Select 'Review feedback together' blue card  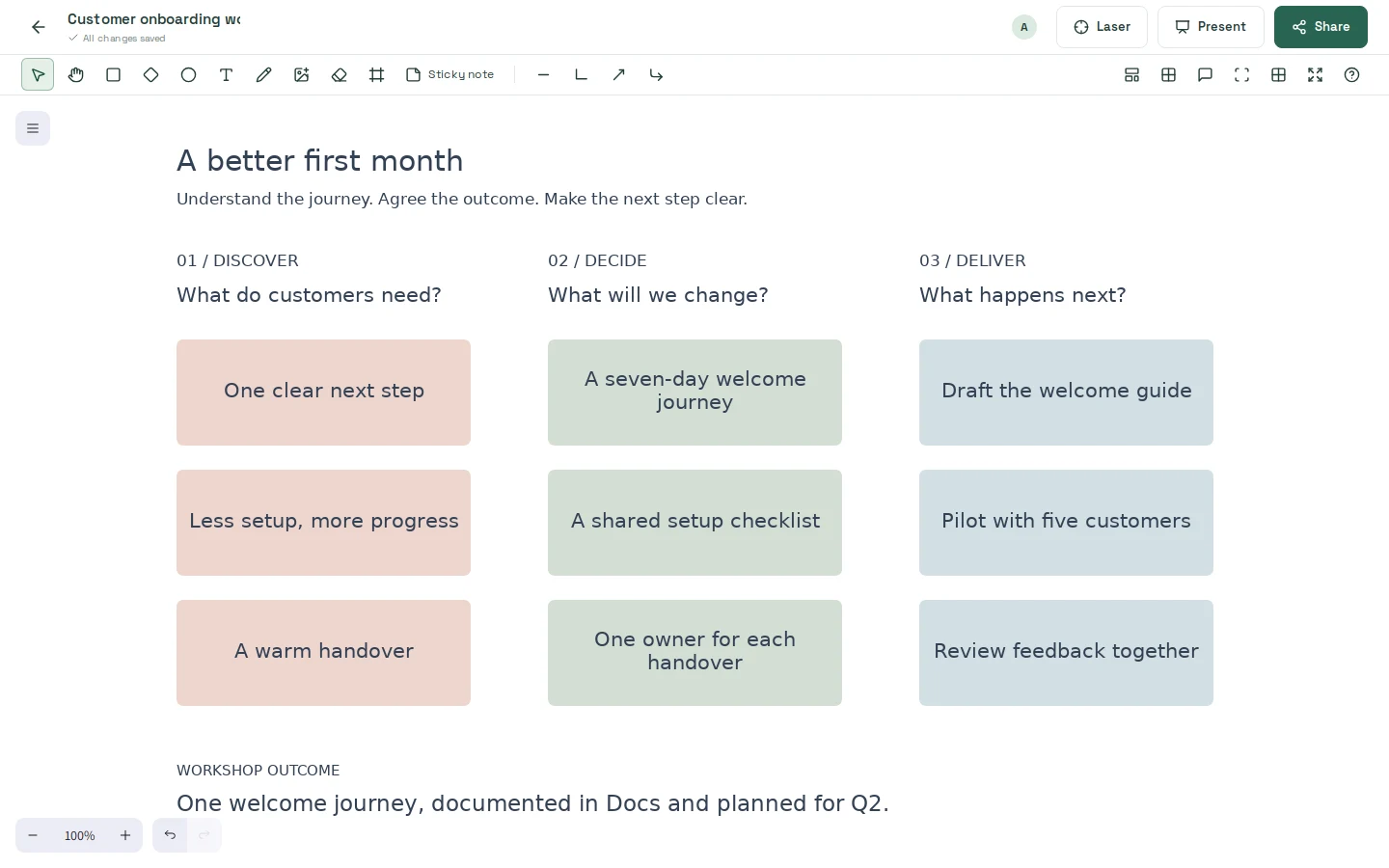coord(1066,653)
